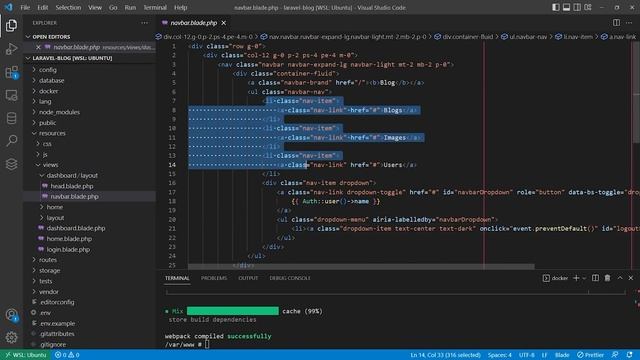This screenshot has width=640, height=360.
Task: Close navbar.blade.php in Open Editors
Action: coord(38,47)
